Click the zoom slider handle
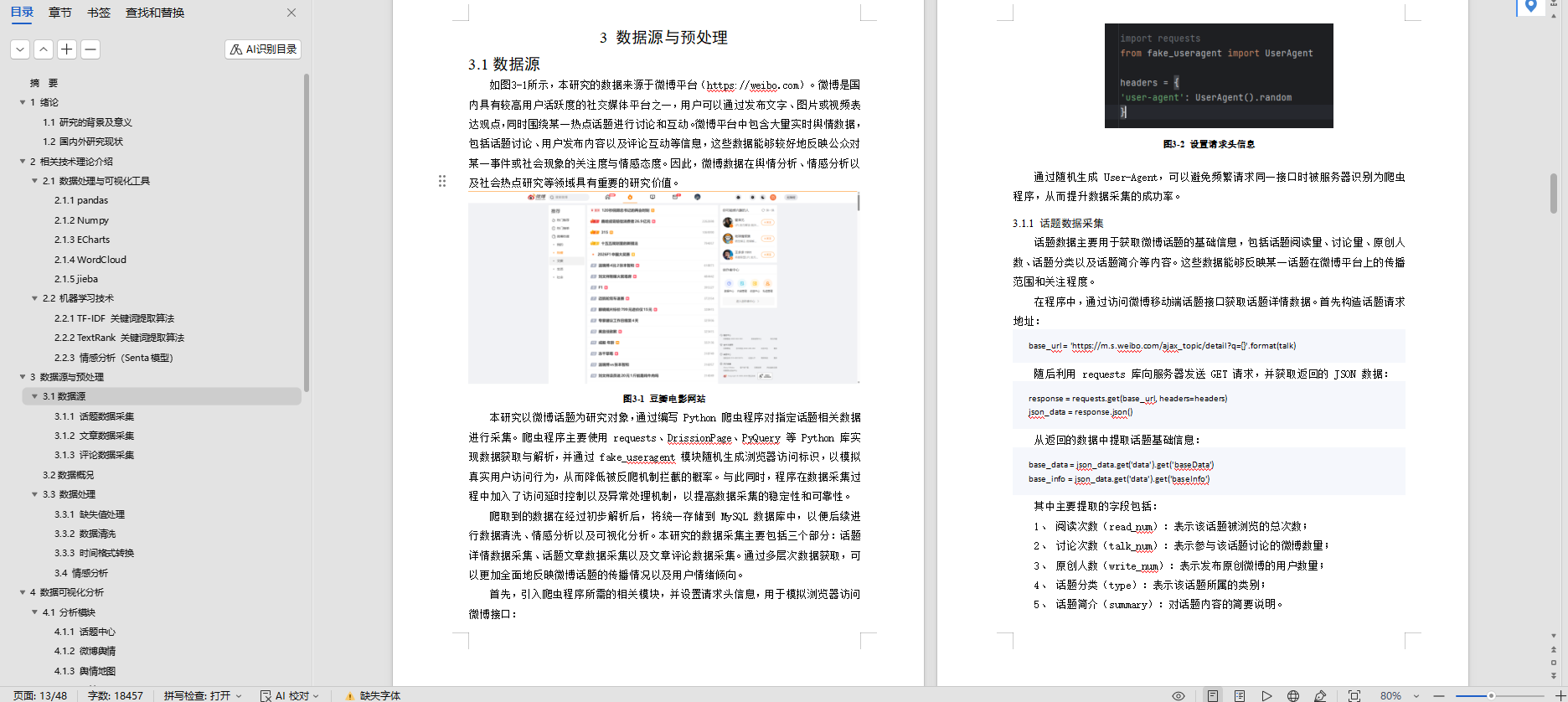 point(1491,695)
